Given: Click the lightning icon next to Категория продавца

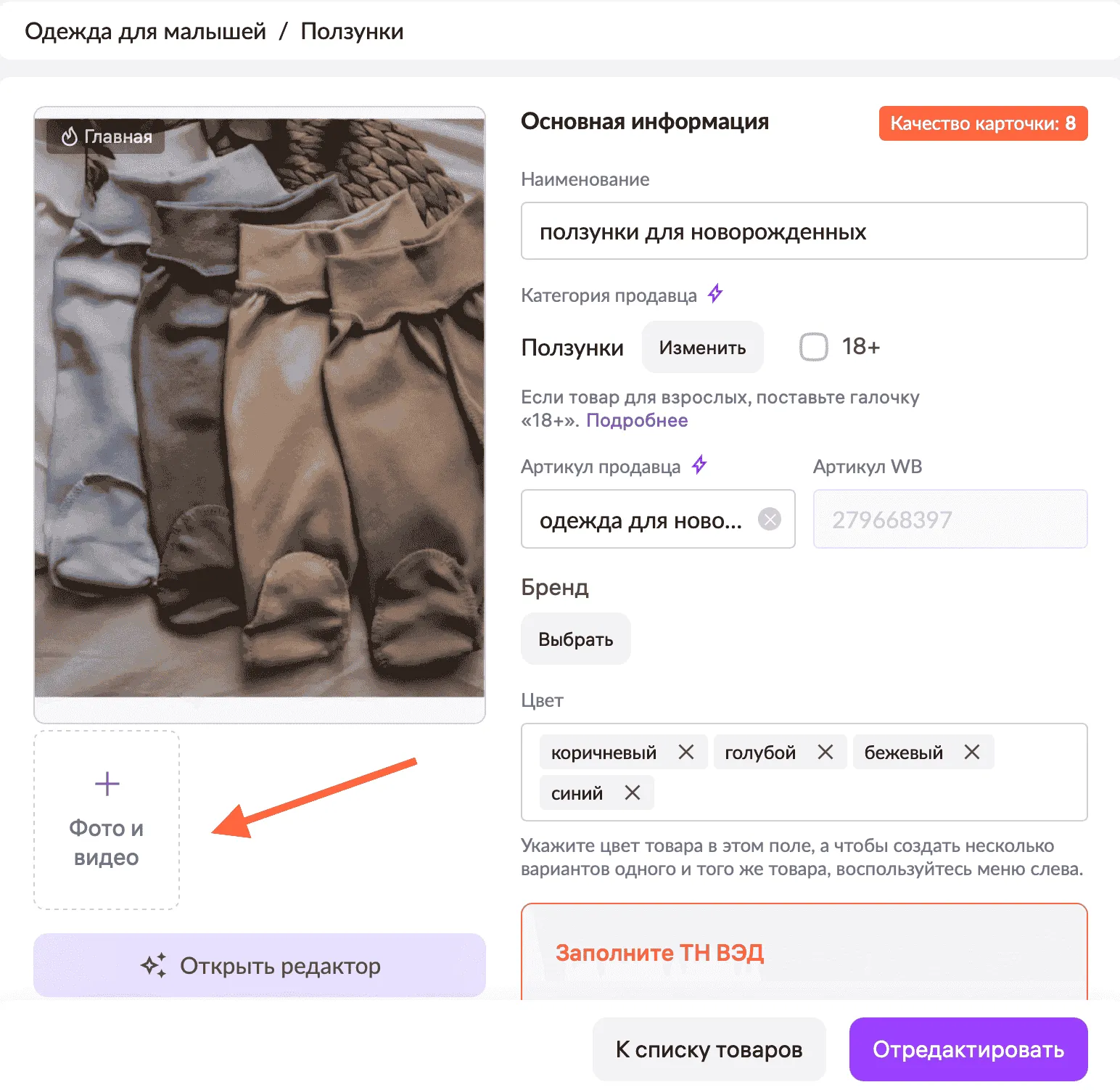Looking at the screenshot, I should point(715,293).
